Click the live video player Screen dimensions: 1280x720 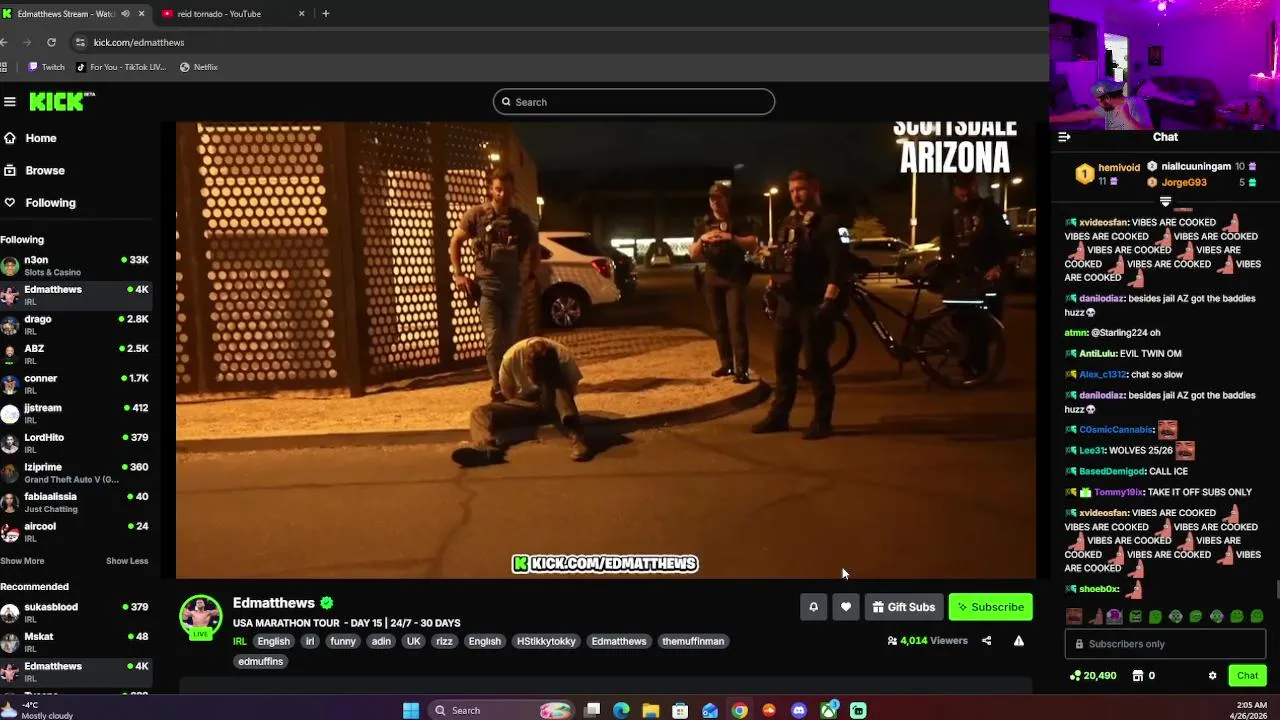pos(606,350)
